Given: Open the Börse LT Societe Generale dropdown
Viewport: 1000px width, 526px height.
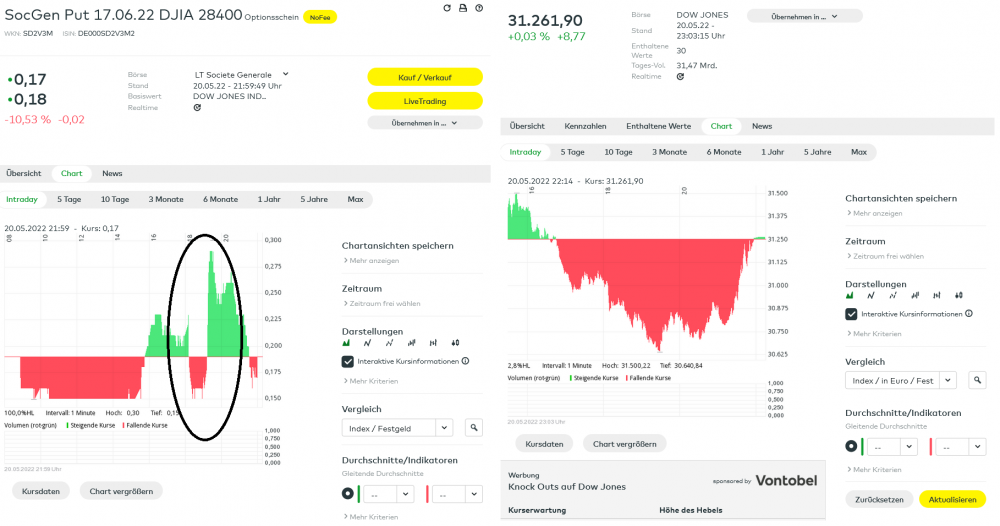Looking at the screenshot, I should [241, 75].
